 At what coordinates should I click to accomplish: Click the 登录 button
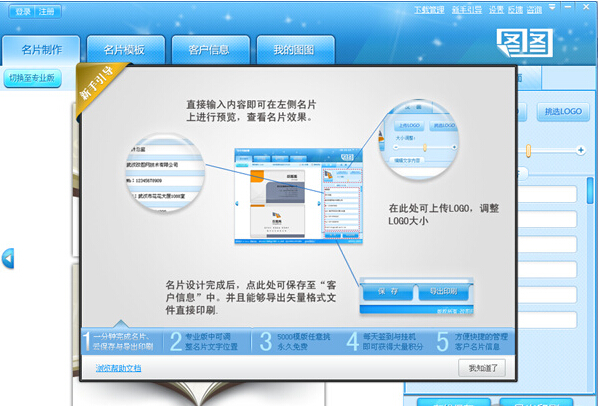pos(22,11)
